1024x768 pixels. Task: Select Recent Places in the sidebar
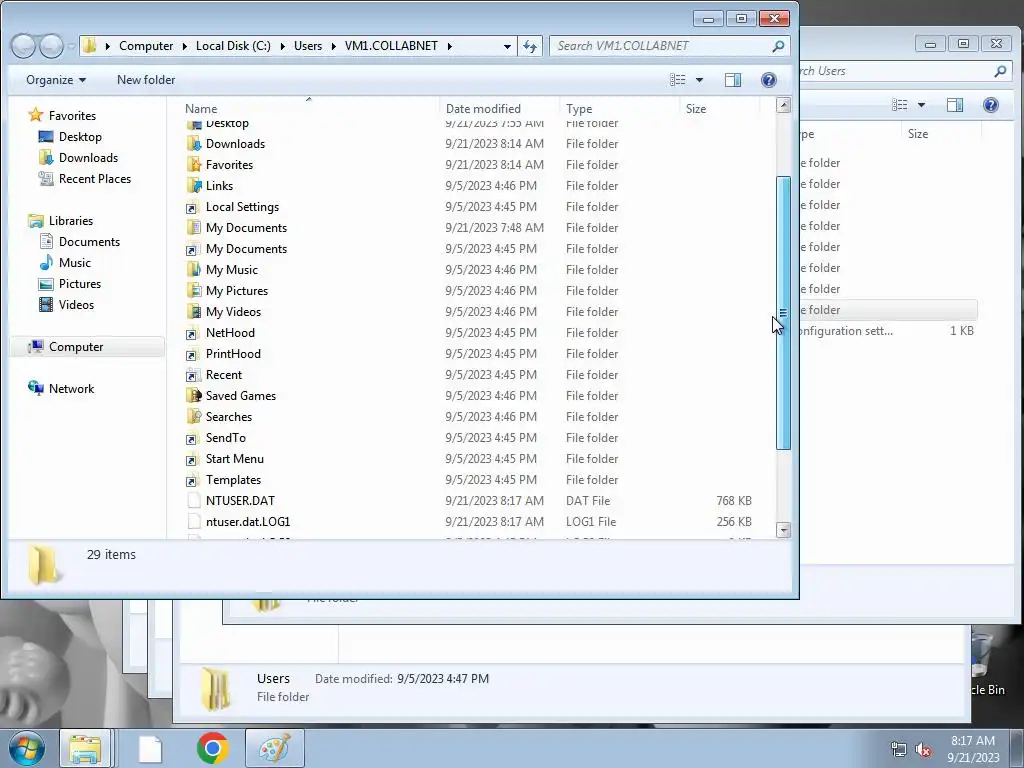click(95, 178)
